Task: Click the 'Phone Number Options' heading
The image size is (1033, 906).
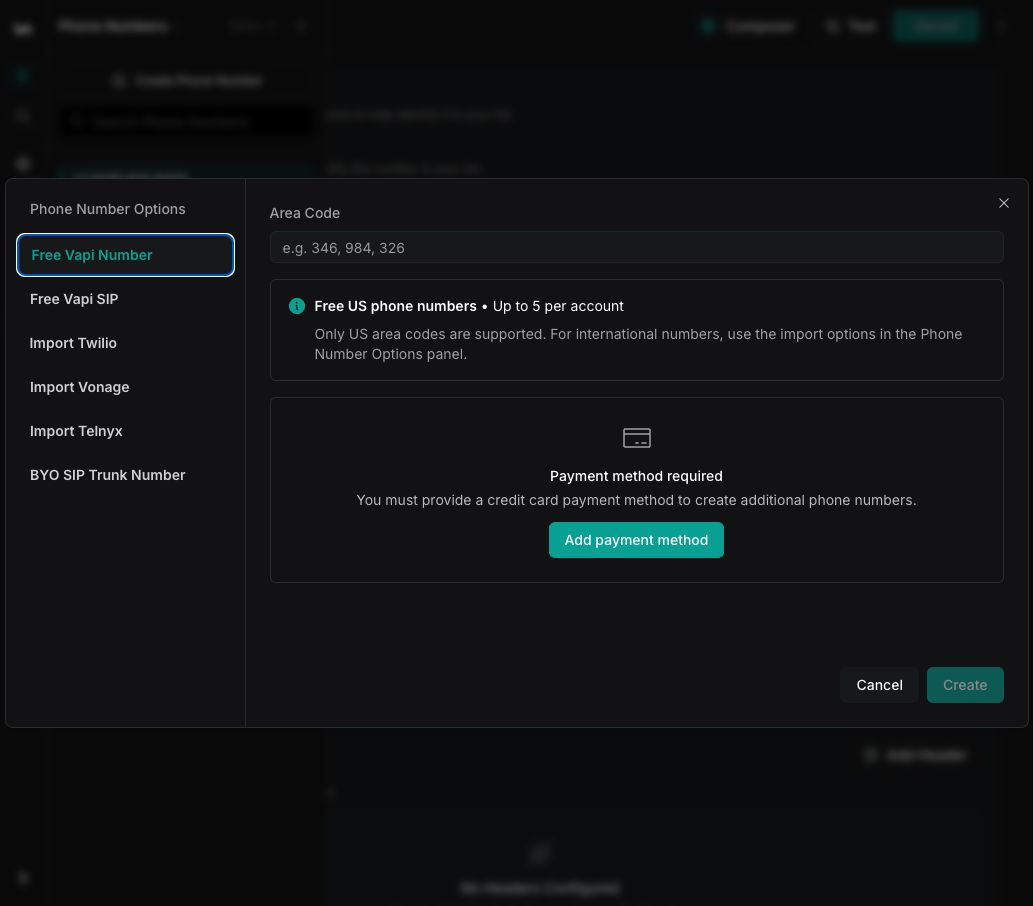Action: [107, 209]
